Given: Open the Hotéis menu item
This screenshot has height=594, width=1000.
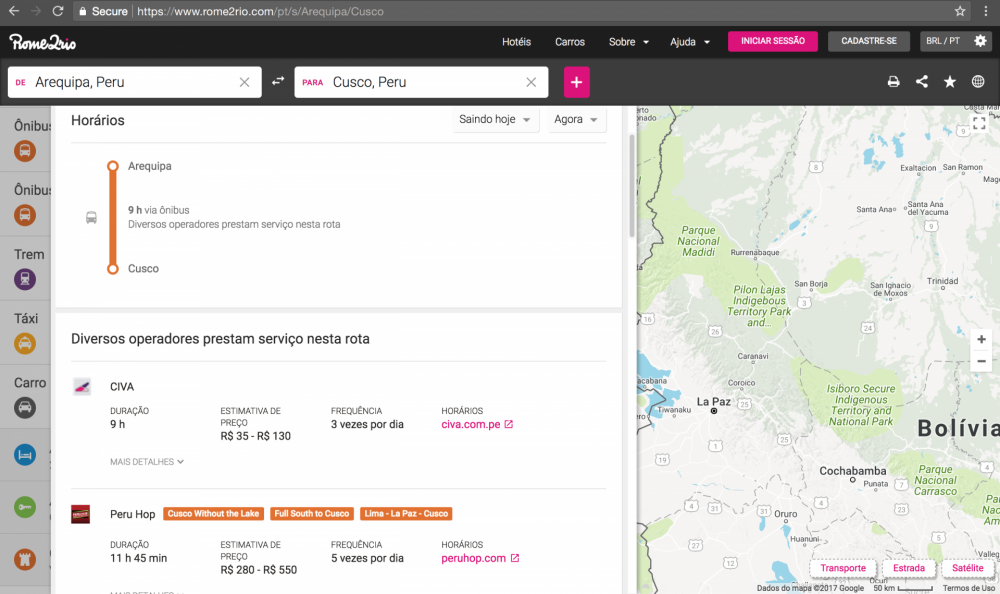Looking at the screenshot, I should click(516, 42).
